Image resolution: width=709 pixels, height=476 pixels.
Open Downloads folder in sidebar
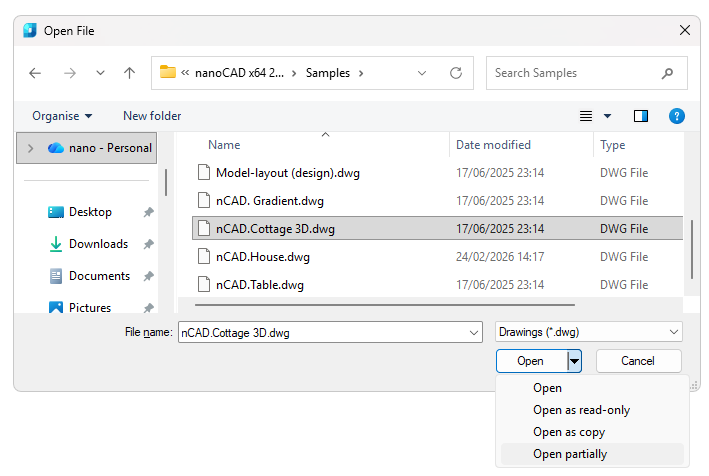point(97,244)
